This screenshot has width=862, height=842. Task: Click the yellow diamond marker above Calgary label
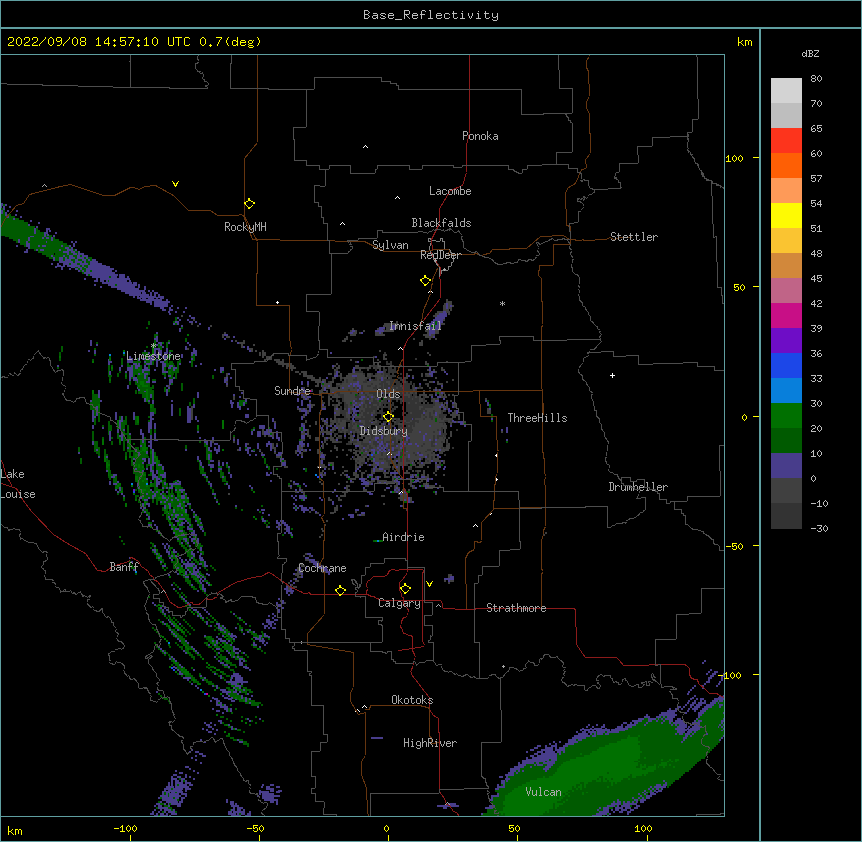(405, 589)
